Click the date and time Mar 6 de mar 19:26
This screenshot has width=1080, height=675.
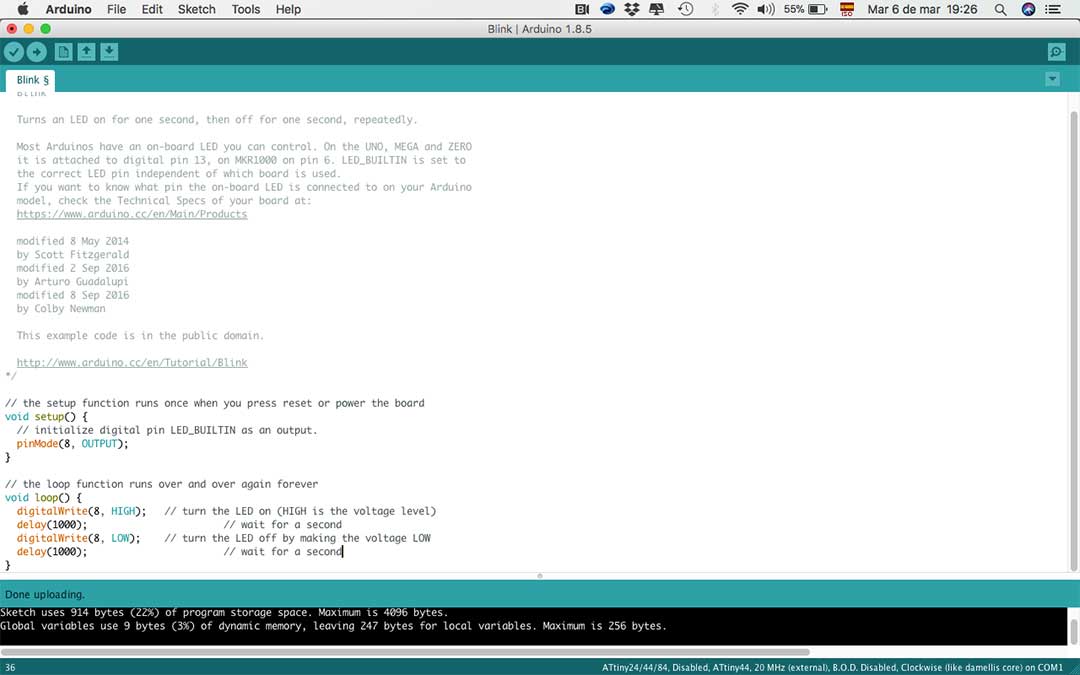tap(922, 9)
